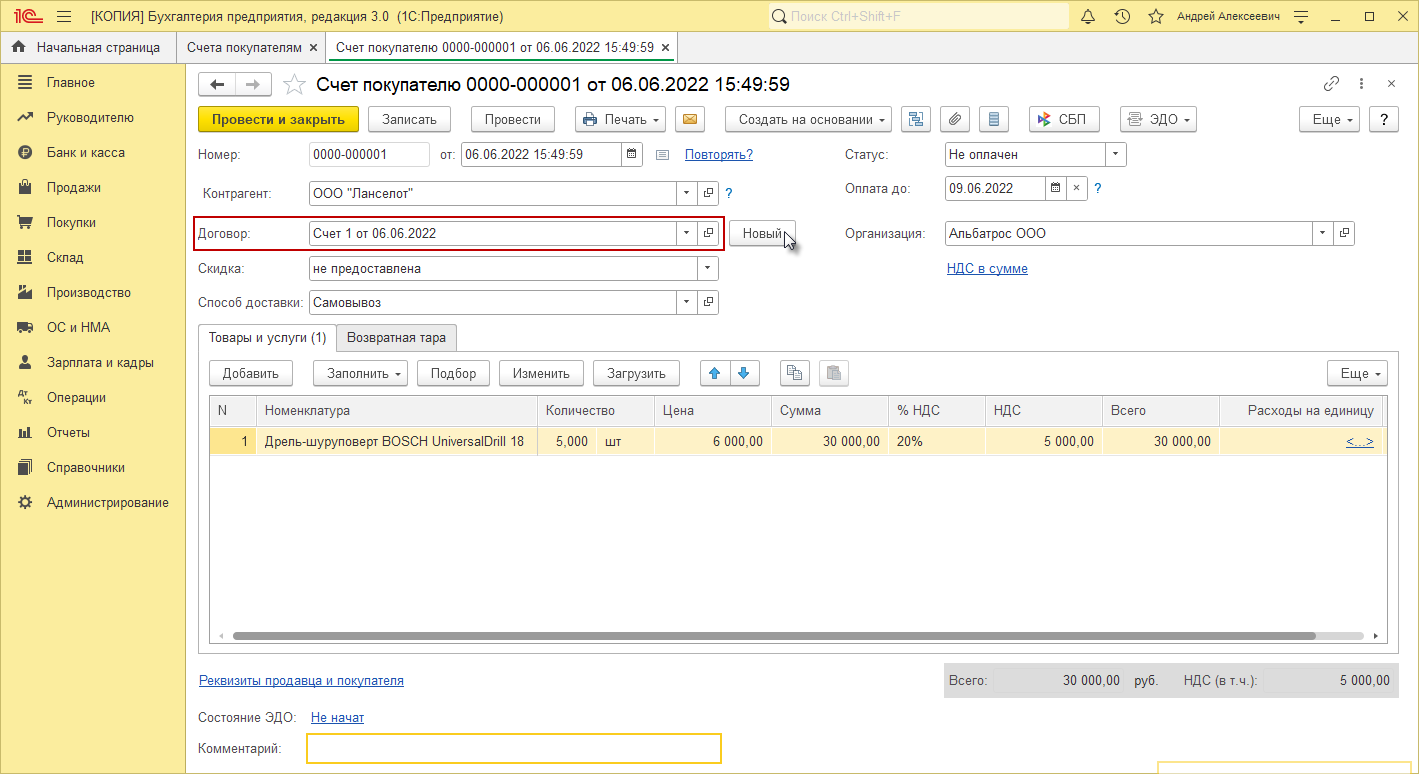Open Реквизиты продавца и покупателя link

[x=301, y=680]
